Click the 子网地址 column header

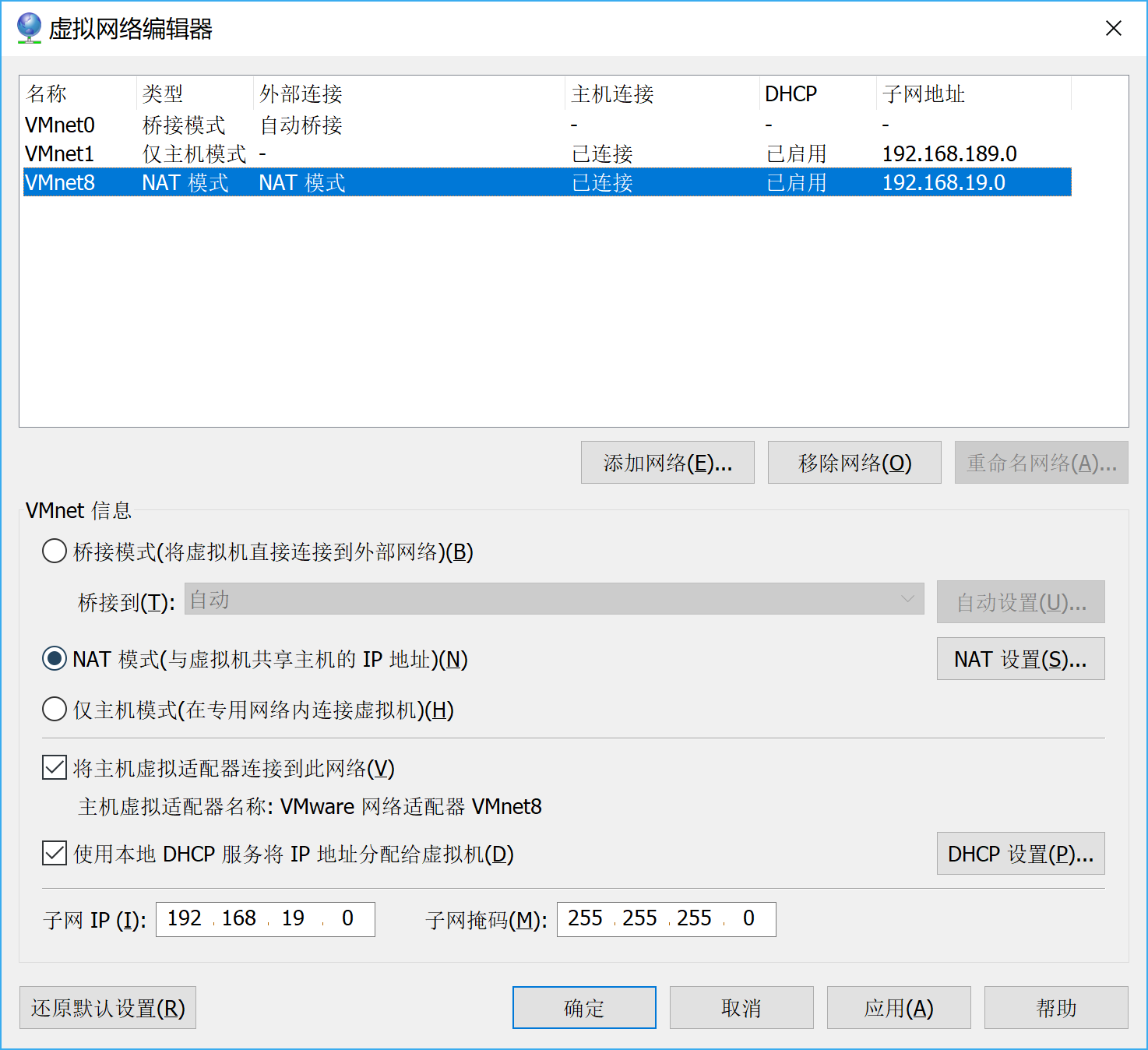(x=974, y=93)
